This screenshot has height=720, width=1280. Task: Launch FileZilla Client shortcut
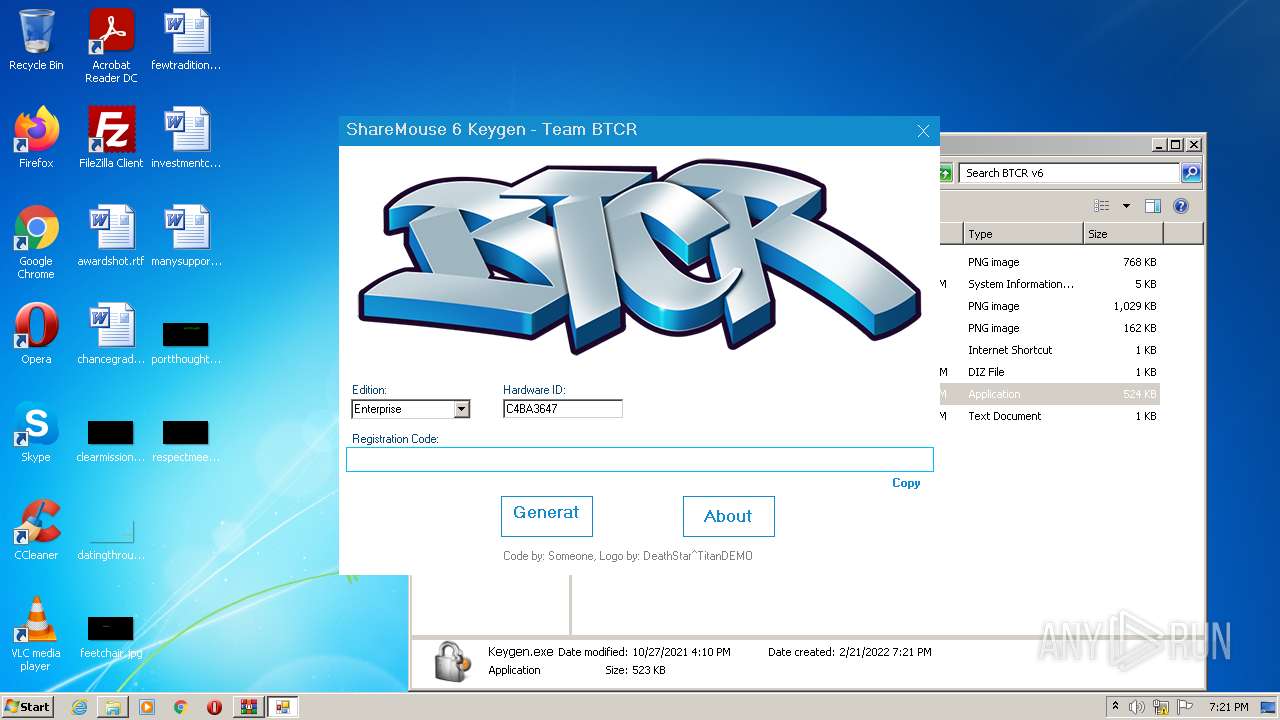coord(111,137)
